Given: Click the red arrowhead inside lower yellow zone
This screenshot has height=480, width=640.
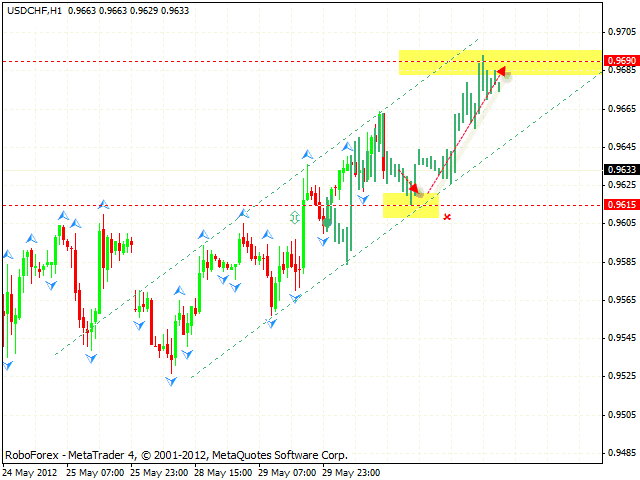Looking at the screenshot, I should click(414, 187).
